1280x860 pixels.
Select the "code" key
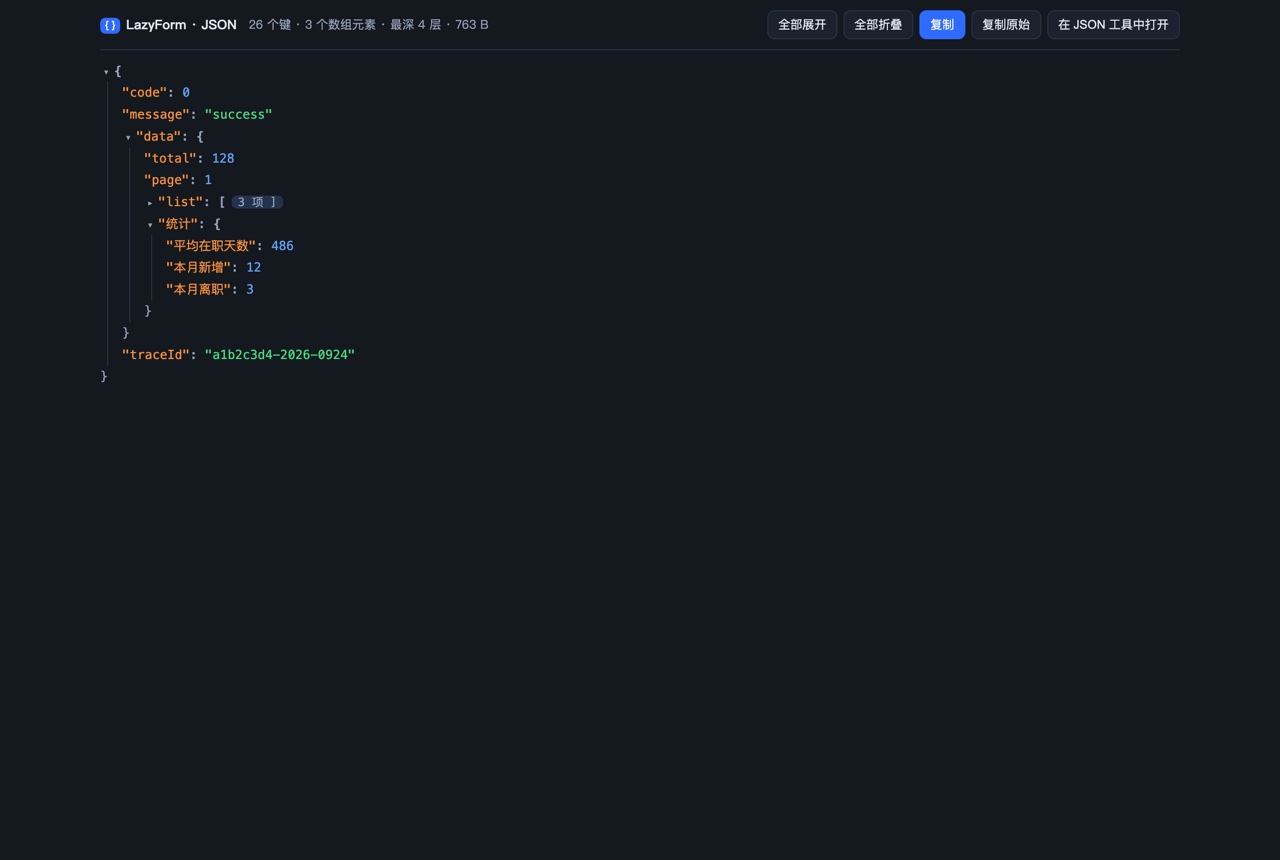(x=144, y=93)
